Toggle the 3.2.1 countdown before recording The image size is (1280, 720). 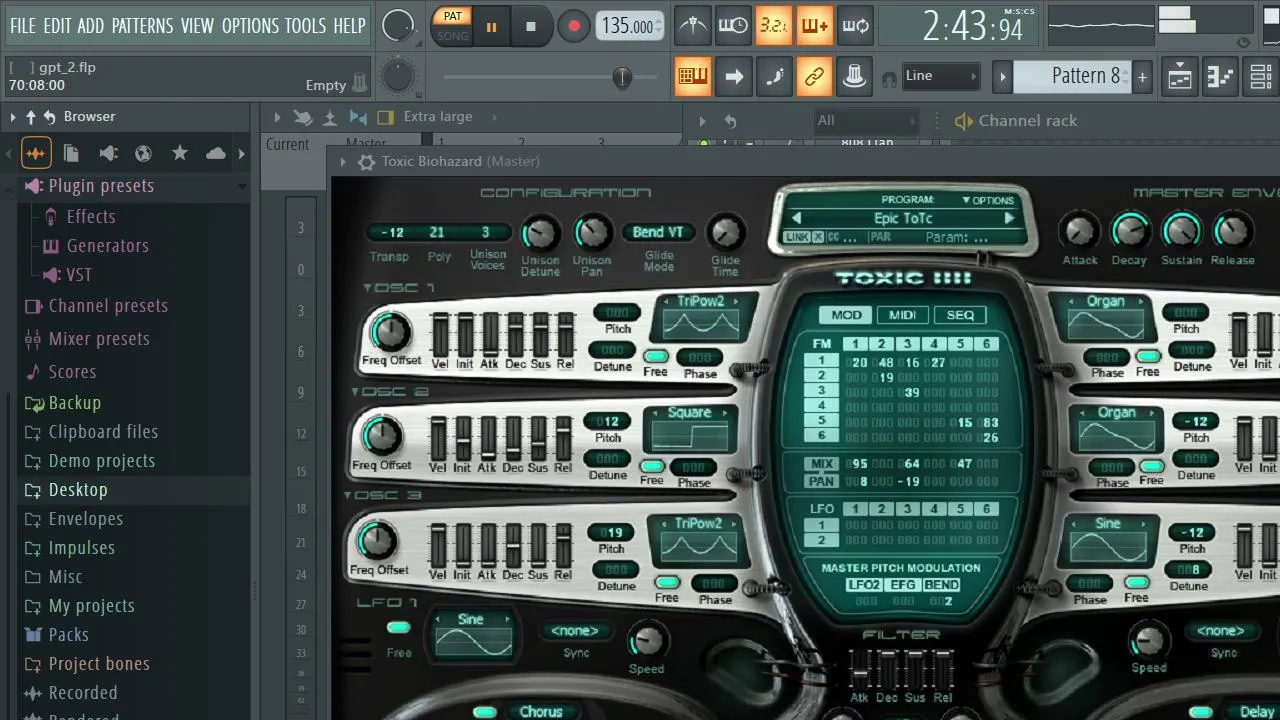click(x=774, y=26)
